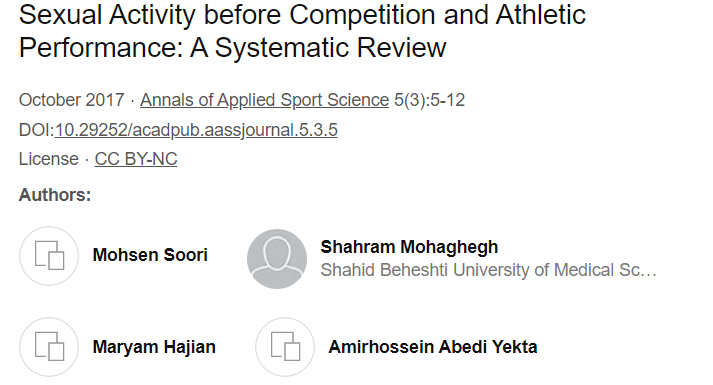The height and width of the screenshot is (385, 713).
Task: Click the Shahid Beheshti University affiliation text
Action: [x=488, y=270]
